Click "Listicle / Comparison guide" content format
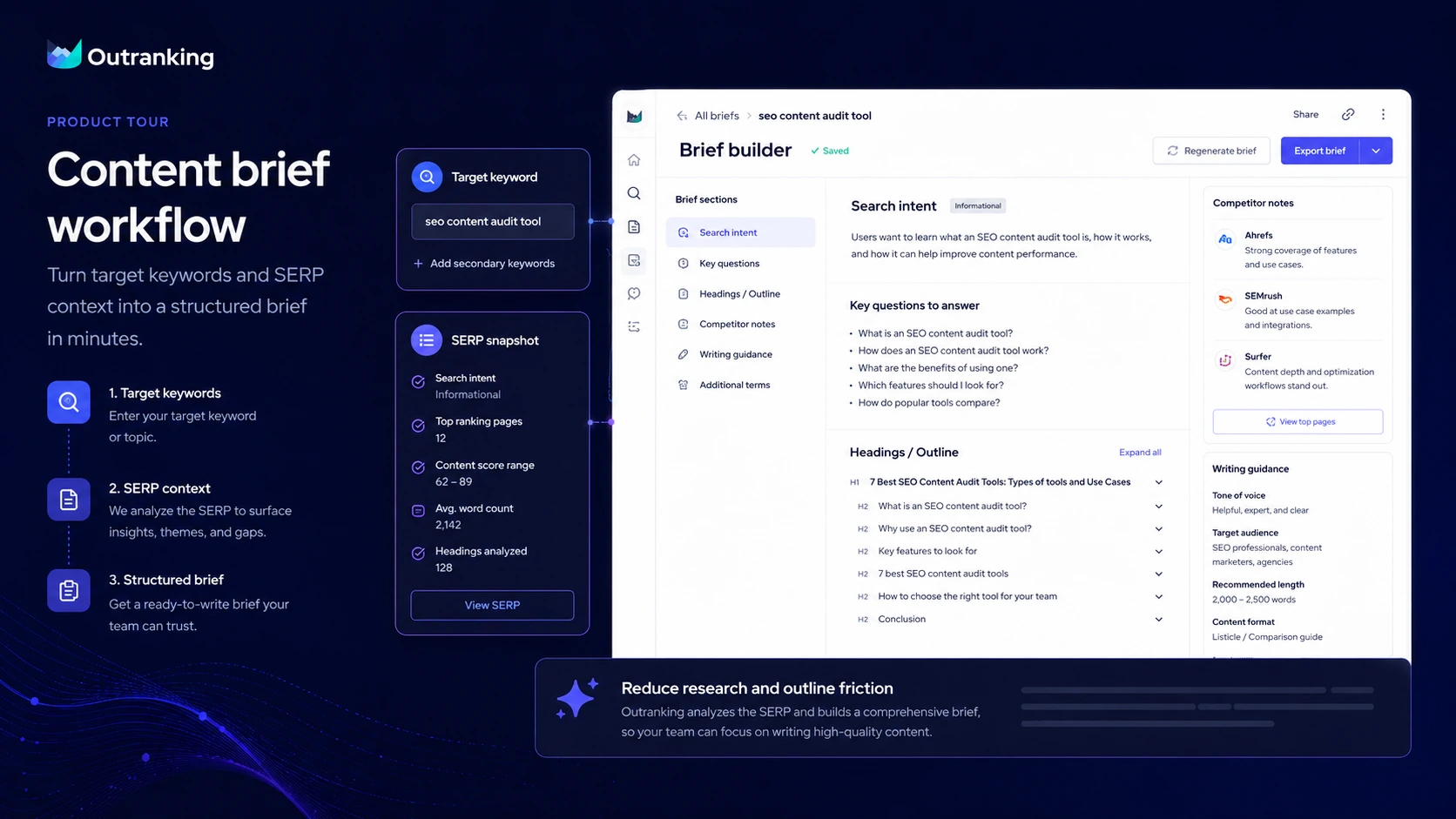 1267,637
